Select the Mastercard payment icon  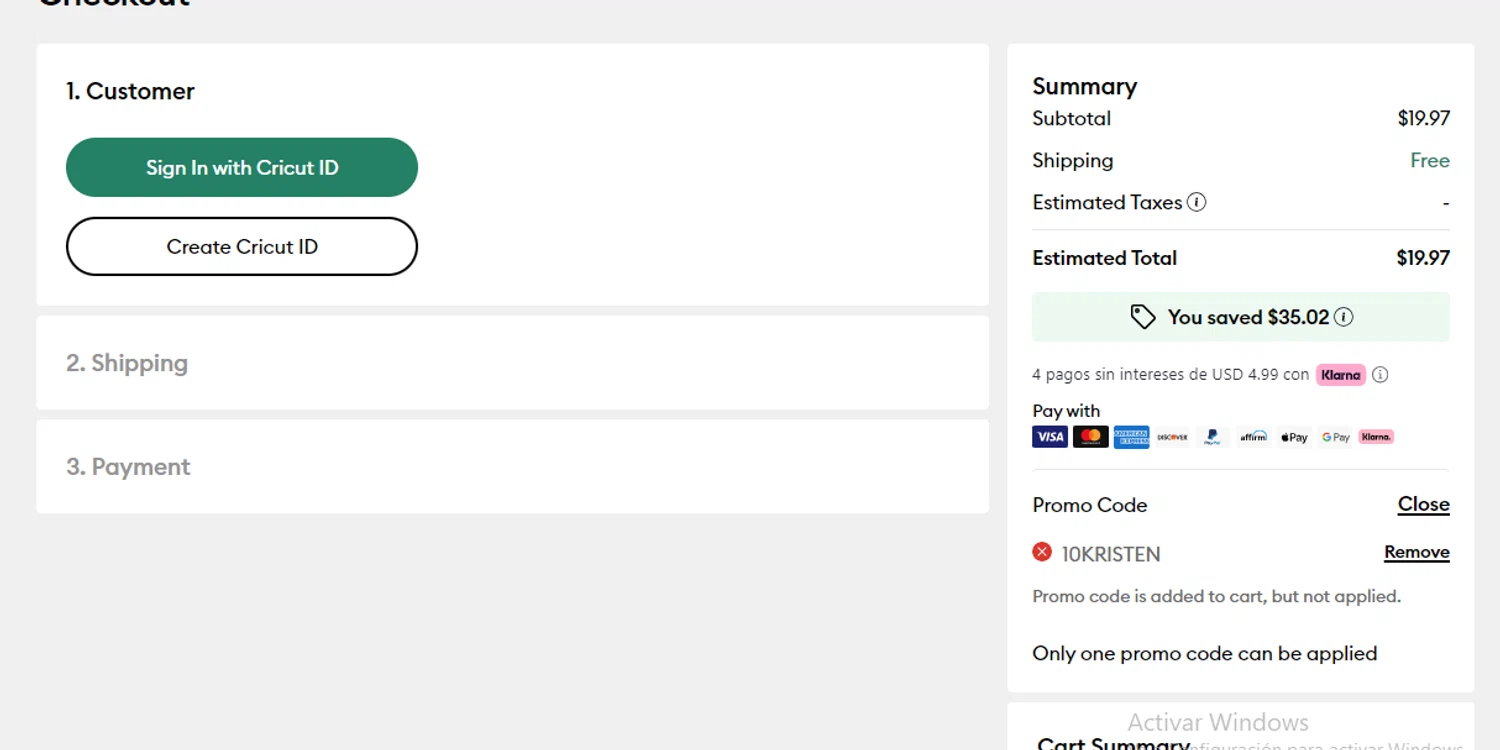pyautogui.click(x=1091, y=437)
